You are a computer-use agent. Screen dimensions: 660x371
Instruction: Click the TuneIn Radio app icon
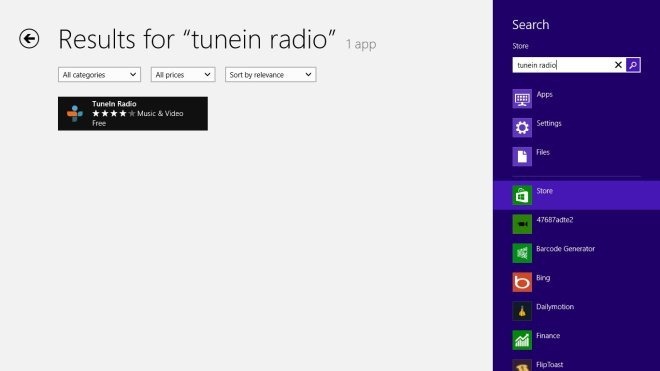75,114
